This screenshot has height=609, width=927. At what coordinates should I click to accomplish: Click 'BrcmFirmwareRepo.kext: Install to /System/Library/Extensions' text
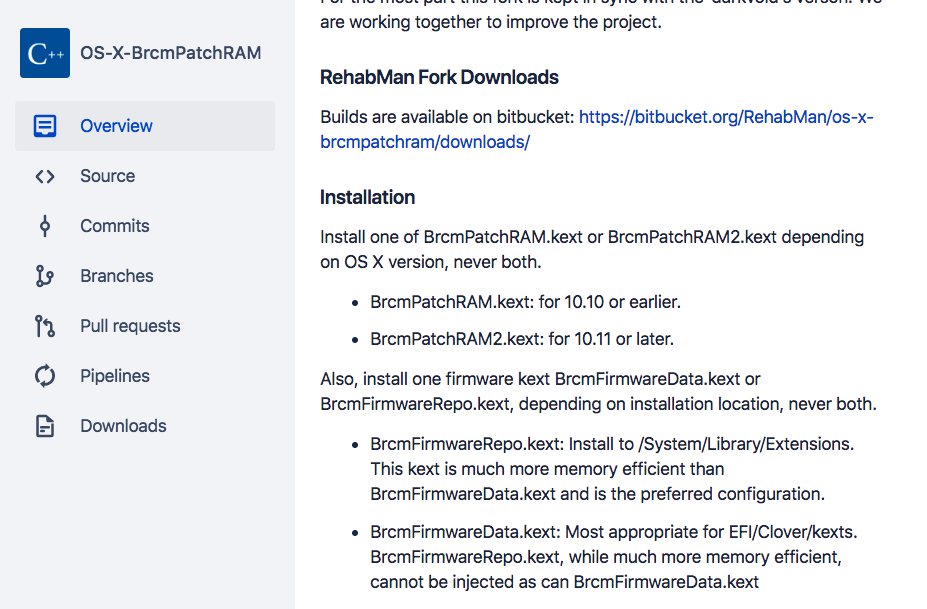(x=612, y=444)
